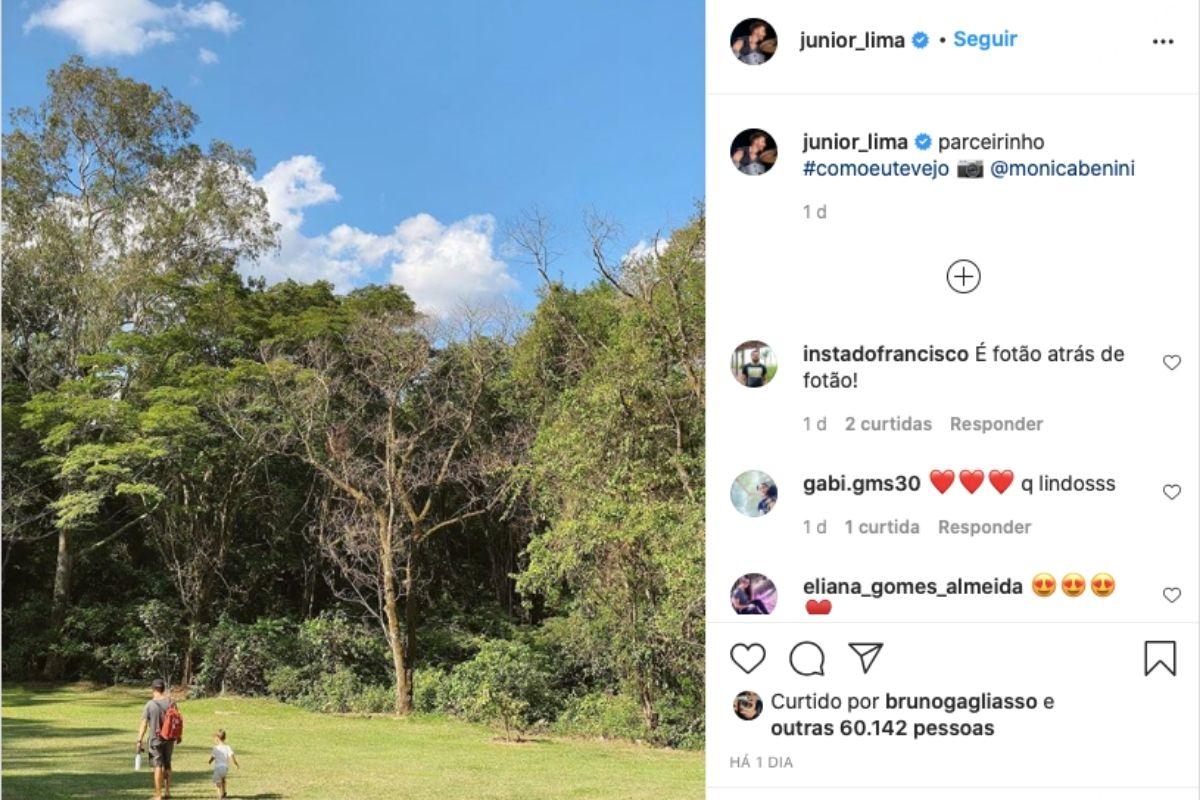Open junior_lima profile avatar in header
This screenshot has width=1200, height=800.
coord(753,41)
